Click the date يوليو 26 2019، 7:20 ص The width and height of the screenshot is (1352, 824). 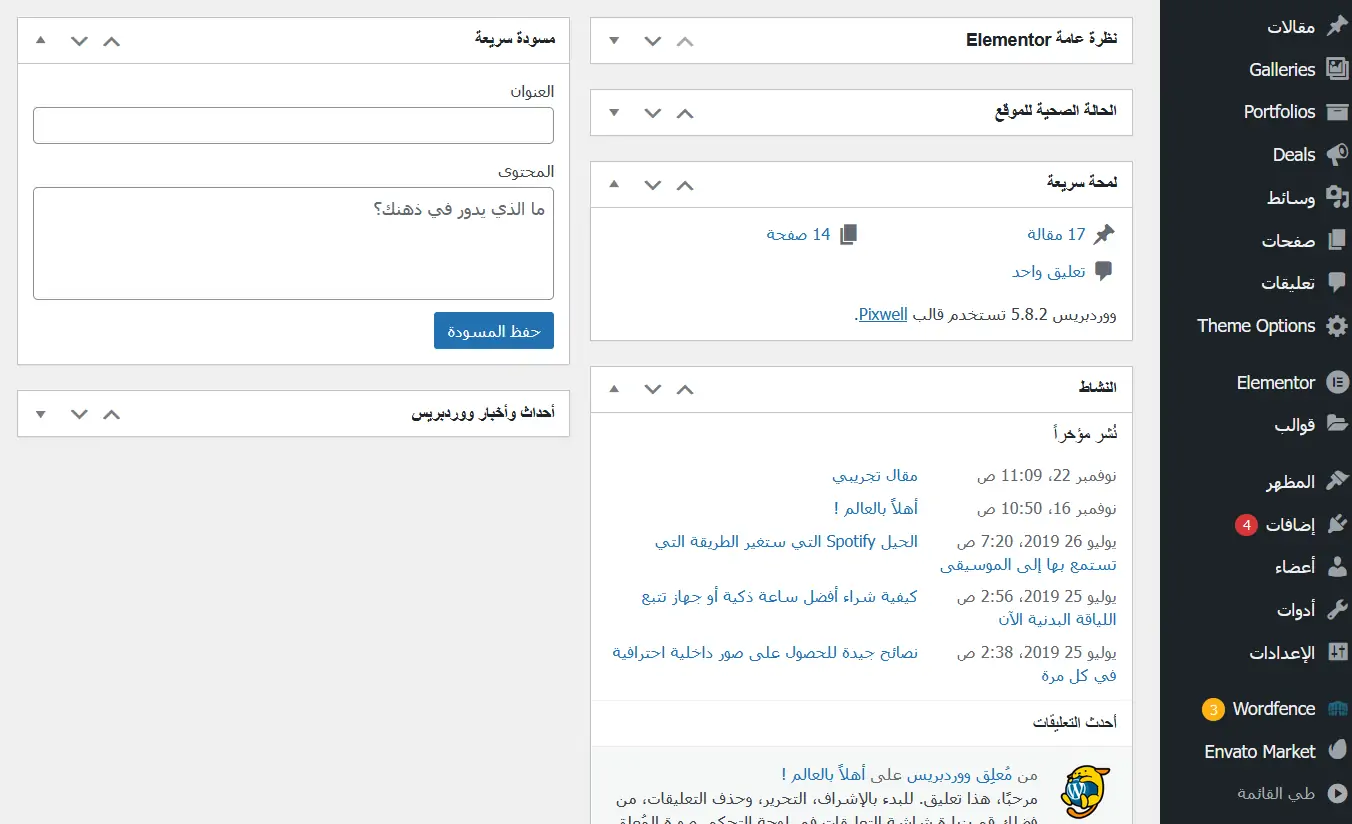click(x=1037, y=541)
